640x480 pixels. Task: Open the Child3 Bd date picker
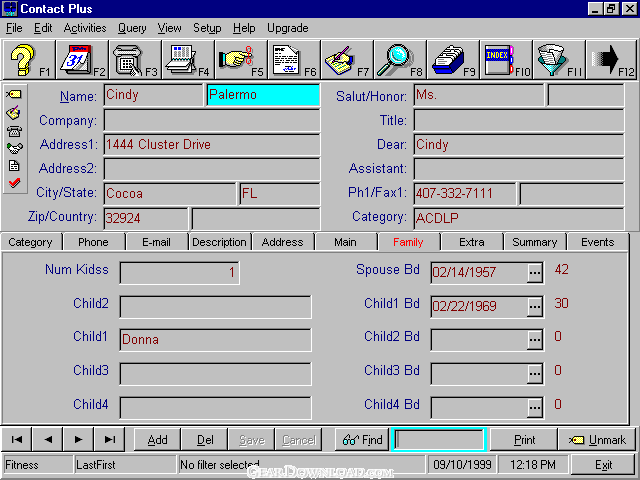(x=534, y=374)
